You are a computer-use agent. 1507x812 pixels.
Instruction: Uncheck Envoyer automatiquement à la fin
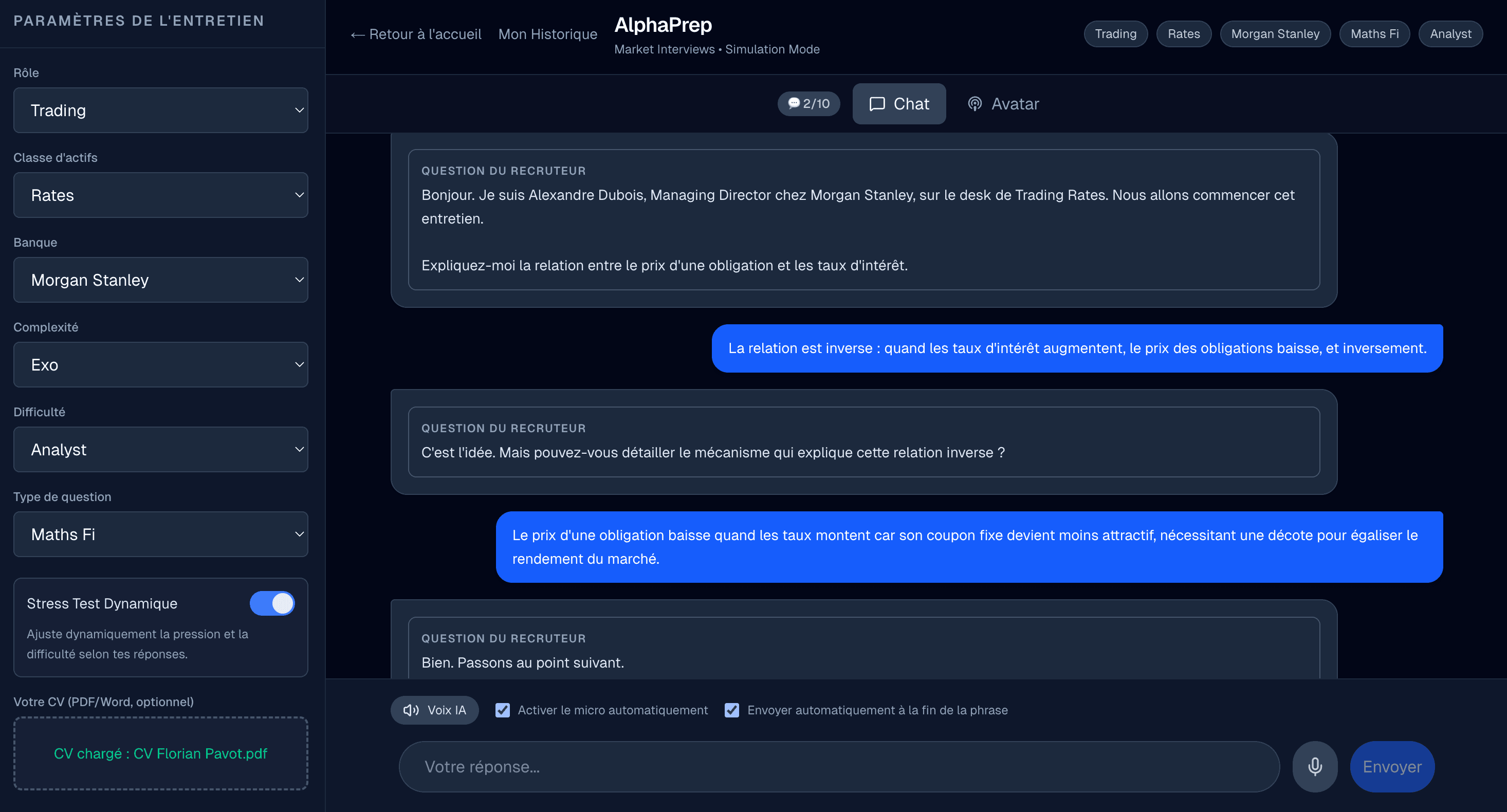[732, 710]
